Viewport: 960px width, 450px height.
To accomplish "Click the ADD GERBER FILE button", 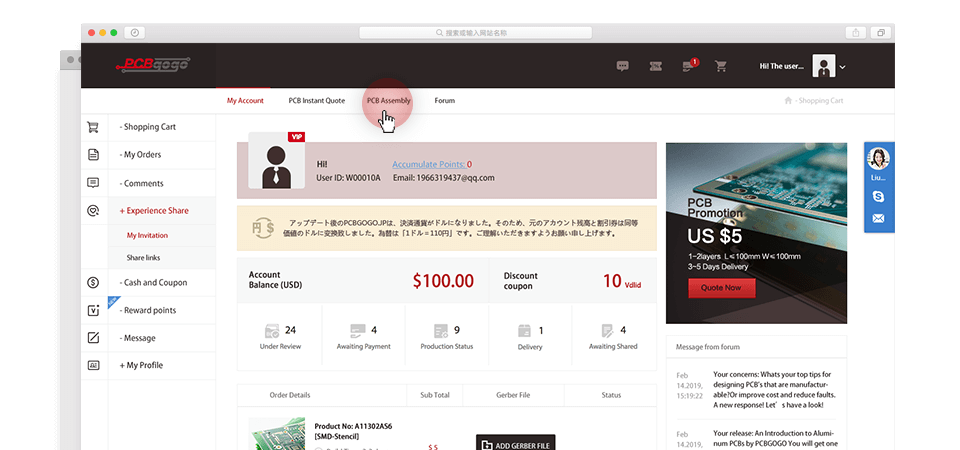I will coord(515,442).
